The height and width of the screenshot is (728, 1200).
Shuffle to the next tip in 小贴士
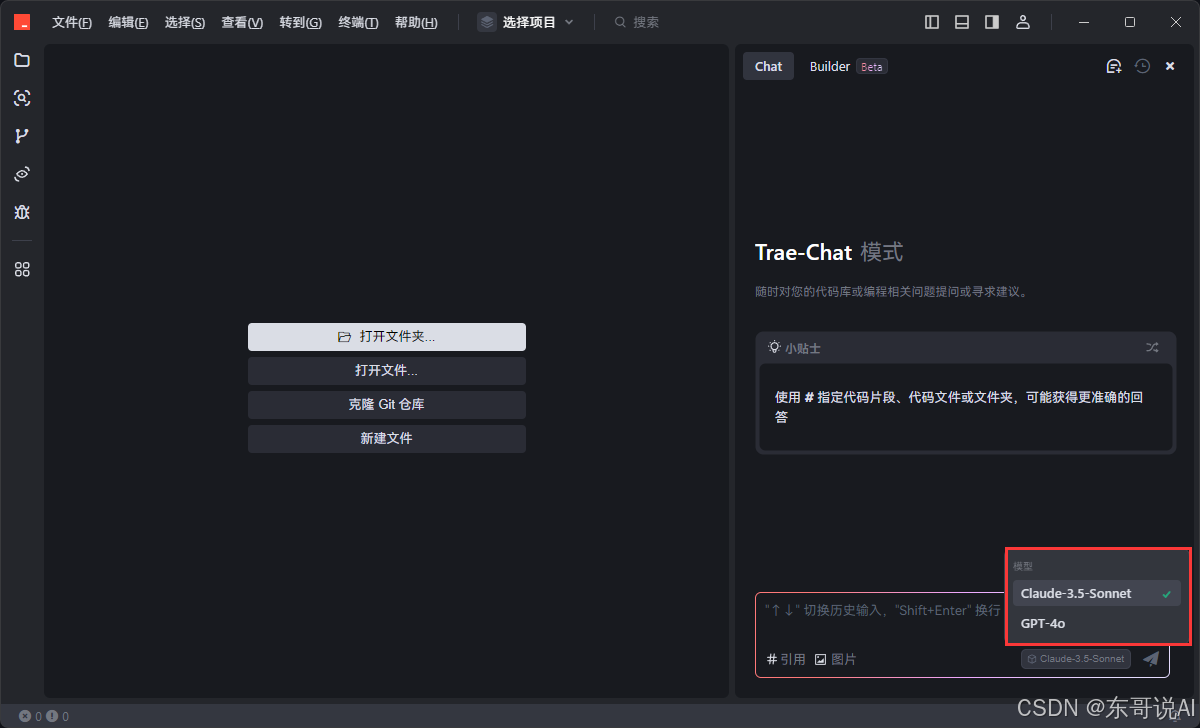[1152, 348]
